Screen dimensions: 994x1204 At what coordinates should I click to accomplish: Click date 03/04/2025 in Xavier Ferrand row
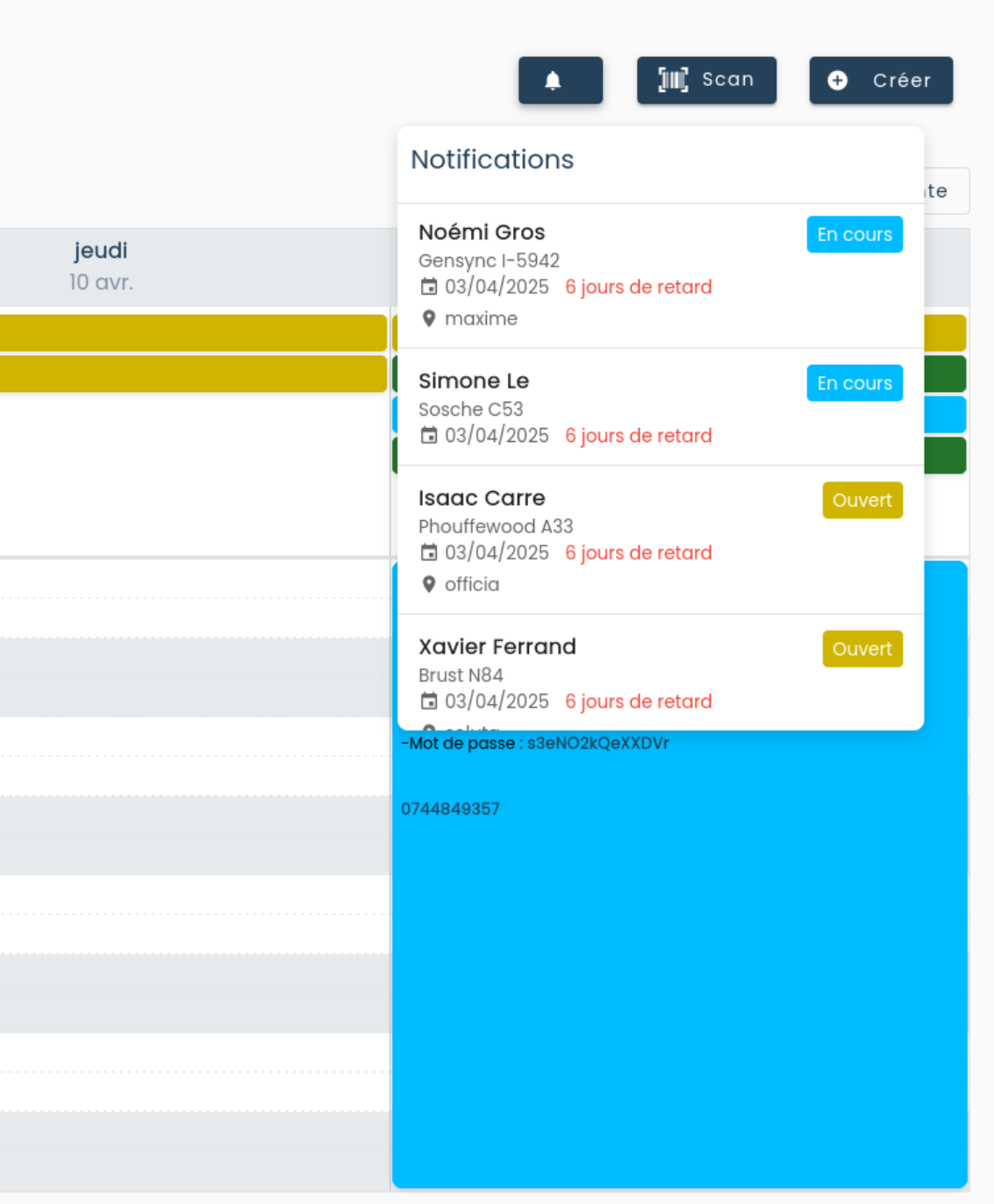[497, 702]
